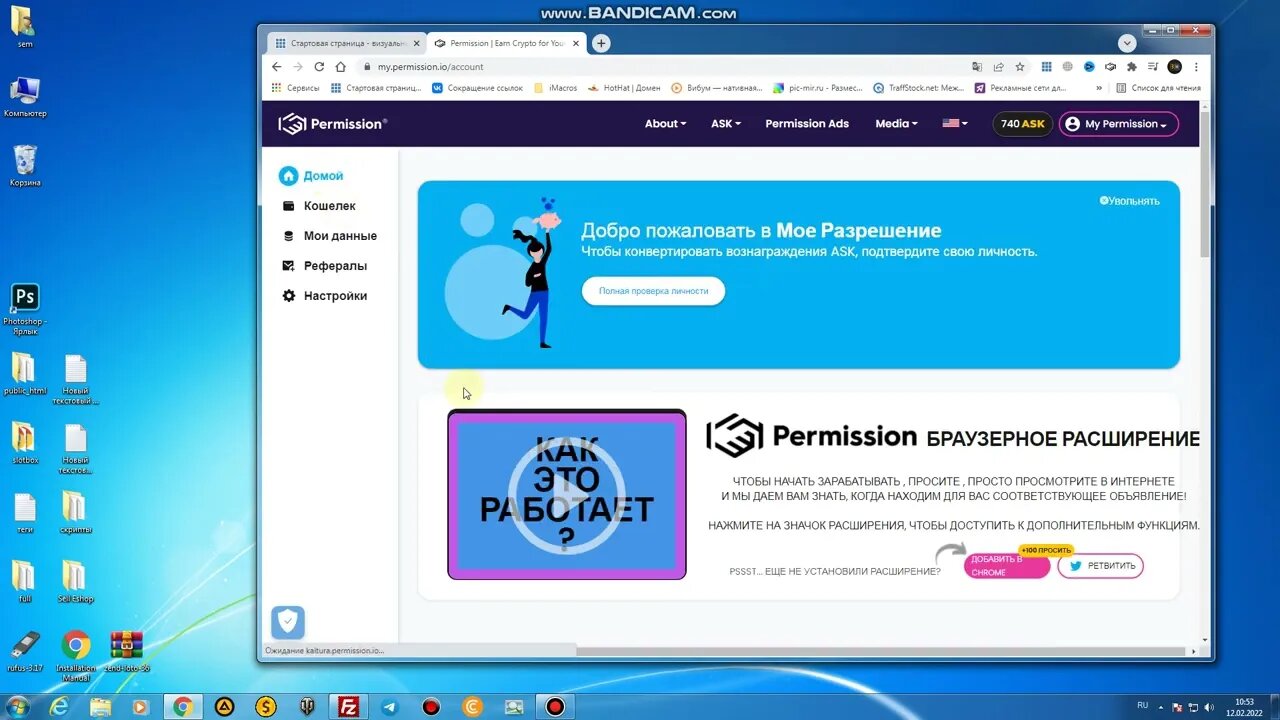Expand the Media dropdown menu
Image resolution: width=1280 pixels, height=720 pixels.
pyautogui.click(x=896, y=124)
